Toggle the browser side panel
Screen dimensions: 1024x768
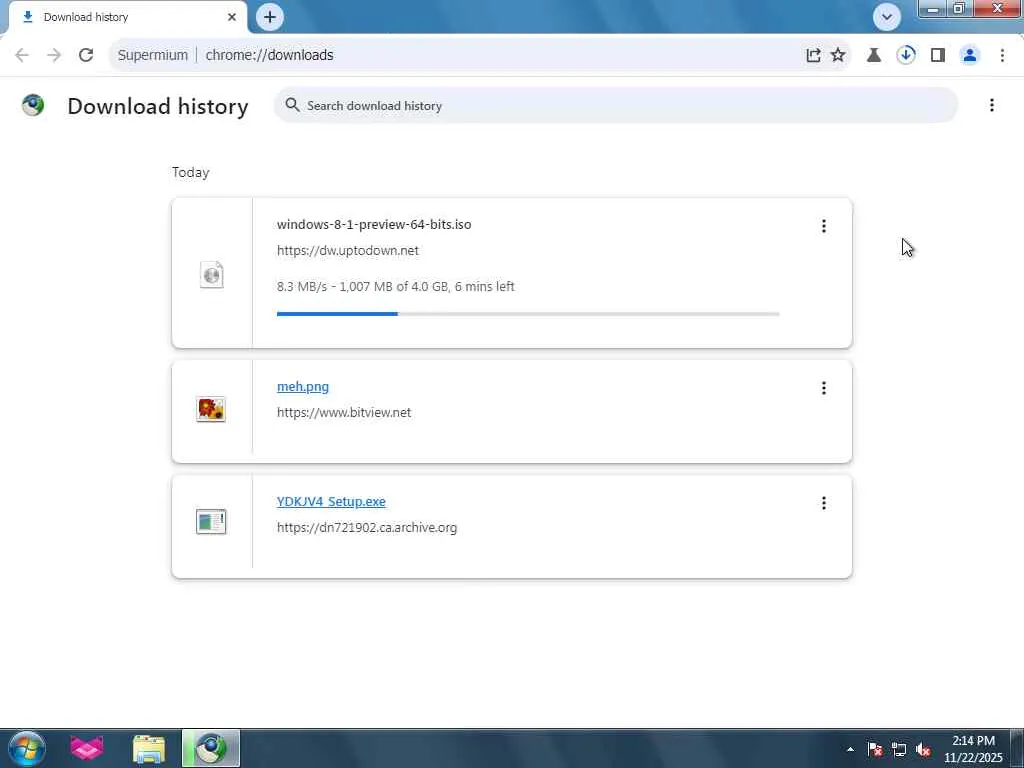point(938,55)
